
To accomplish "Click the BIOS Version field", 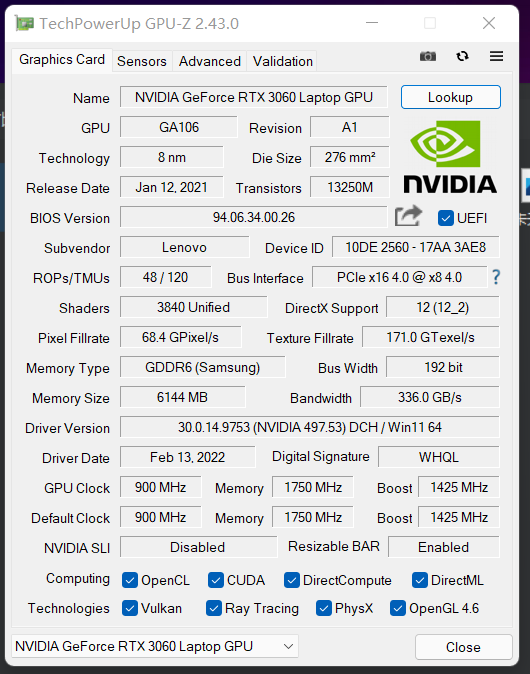I will tap(254, 217).
